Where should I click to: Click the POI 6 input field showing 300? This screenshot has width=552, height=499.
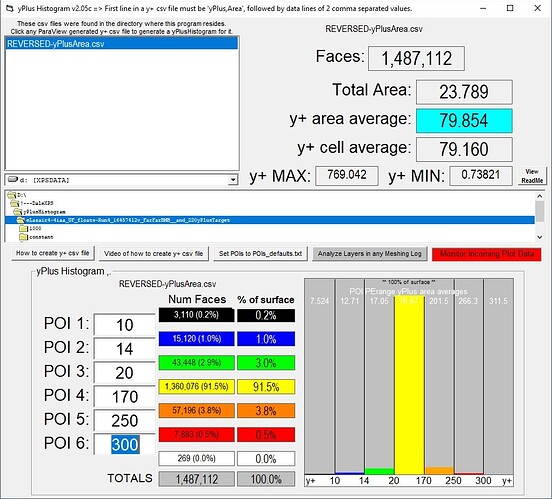[125, 444]
